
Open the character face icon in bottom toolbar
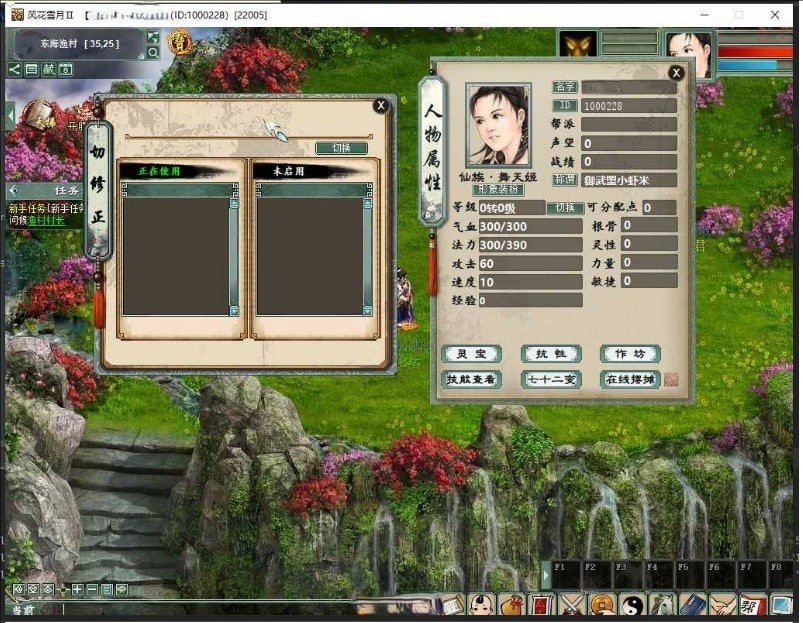(x=483, y=606)
